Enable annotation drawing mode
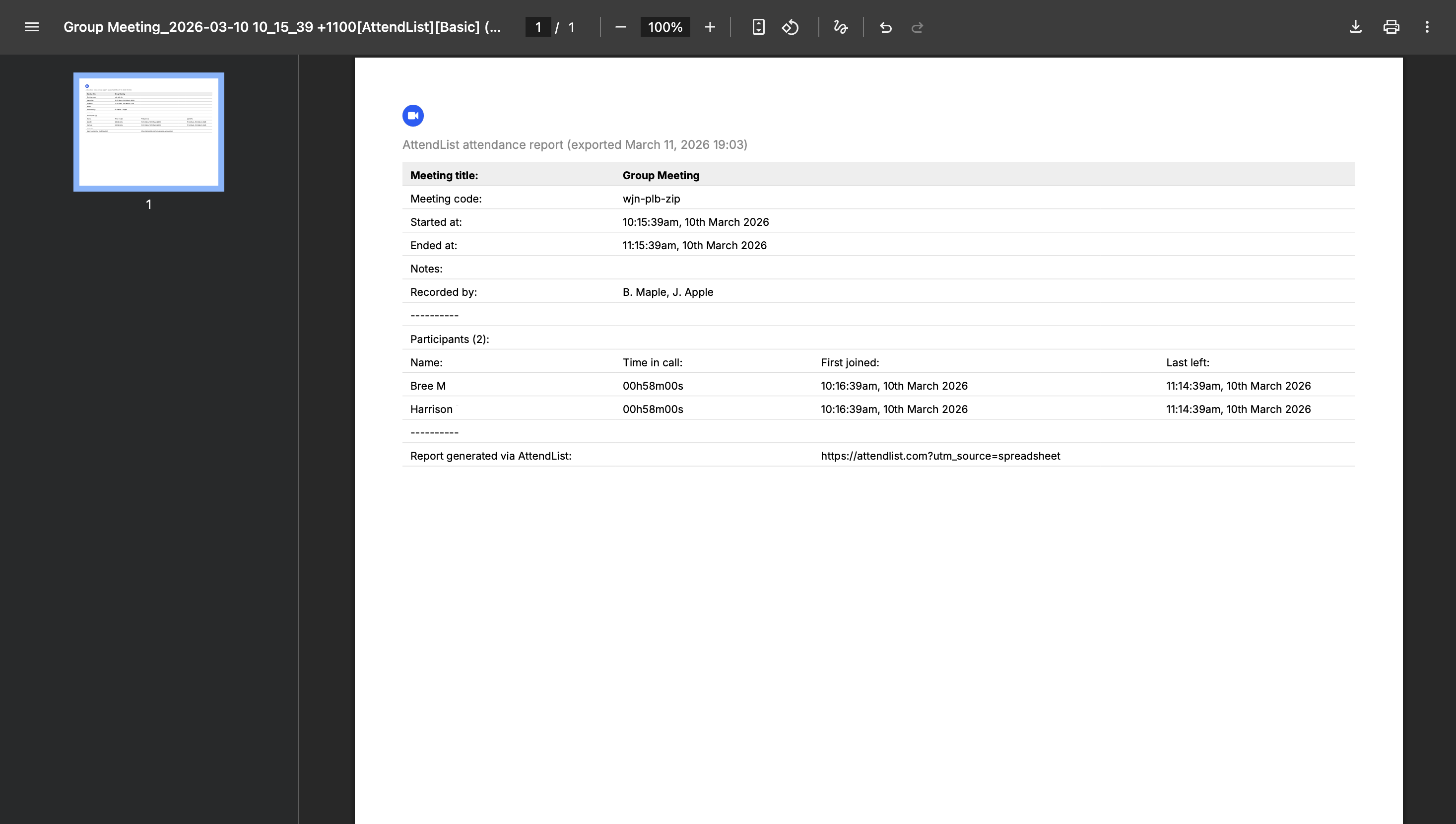 click(841, 27)
